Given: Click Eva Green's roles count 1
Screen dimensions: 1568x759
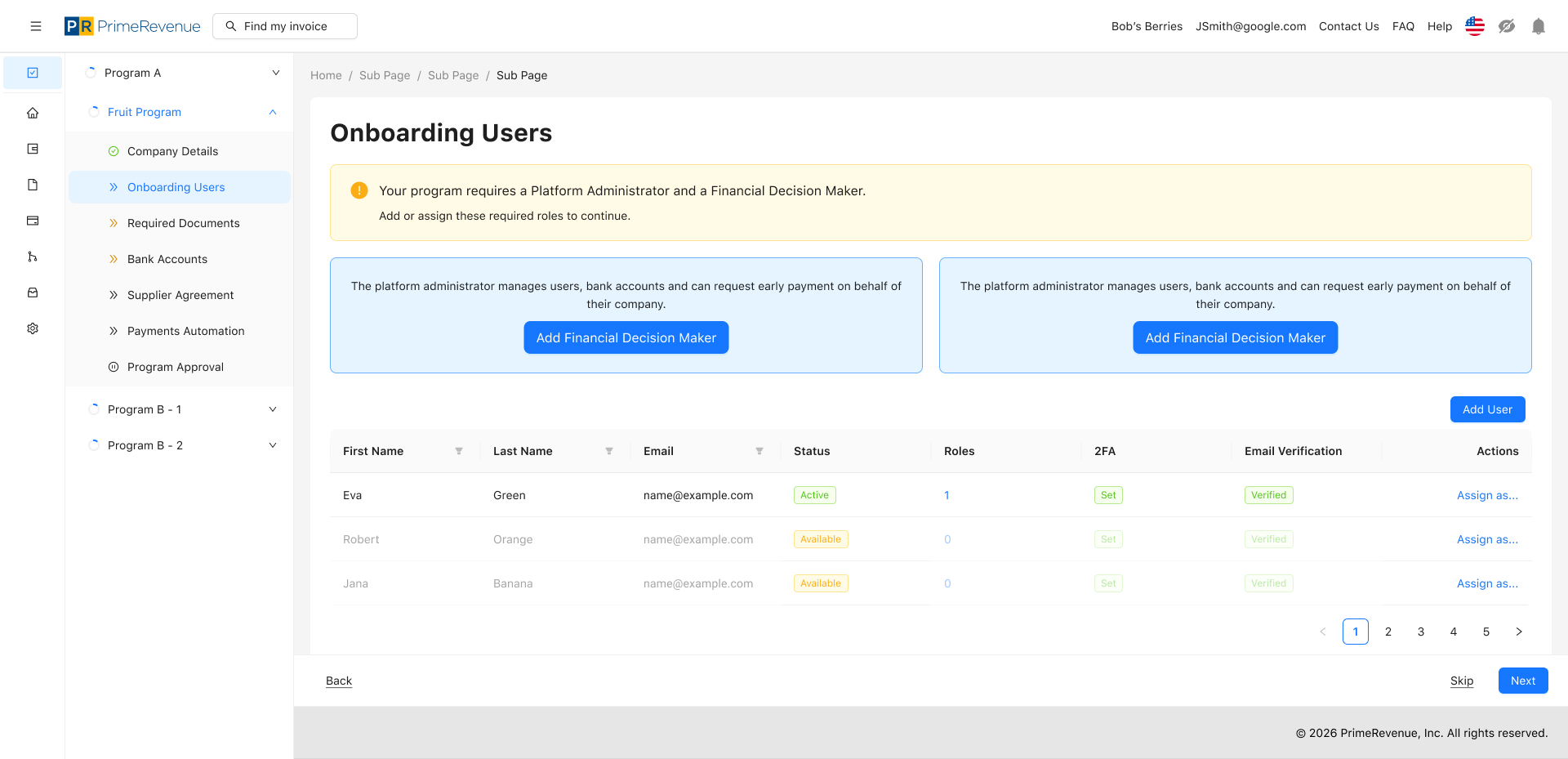Looking at the screenshot, I should click(947, 495).
